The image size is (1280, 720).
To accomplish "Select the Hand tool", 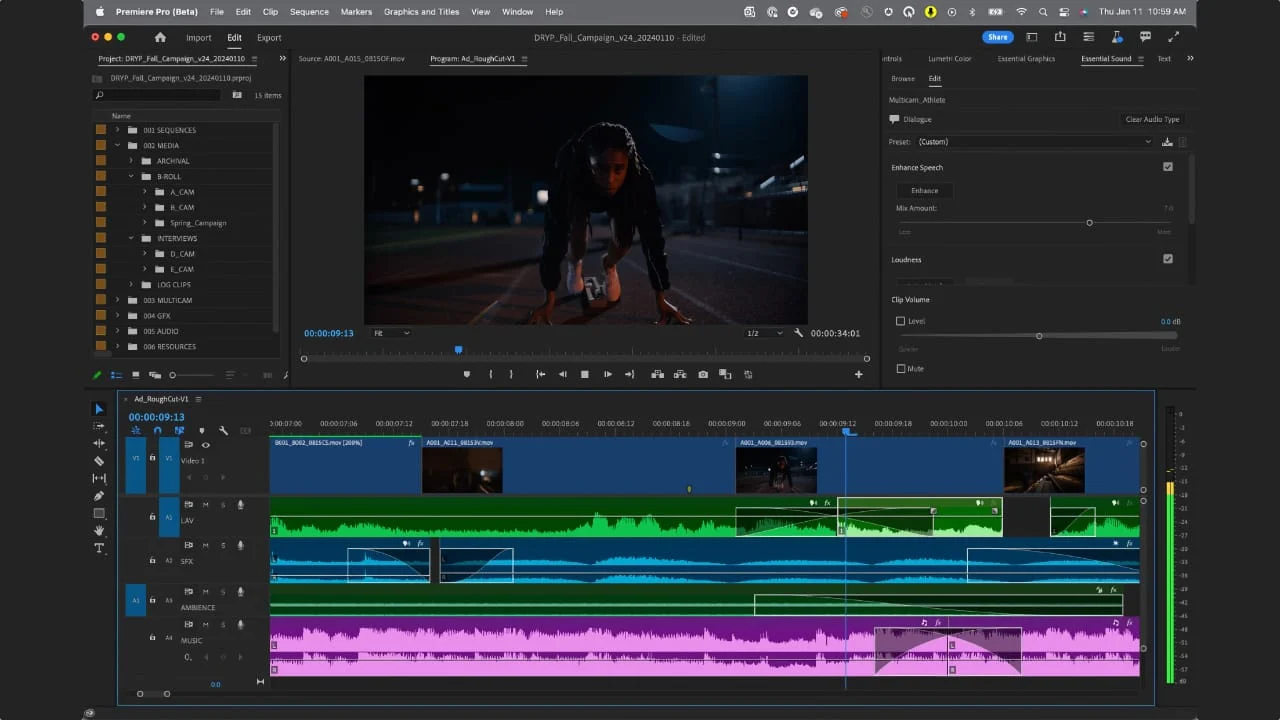I will coord(99,531).
